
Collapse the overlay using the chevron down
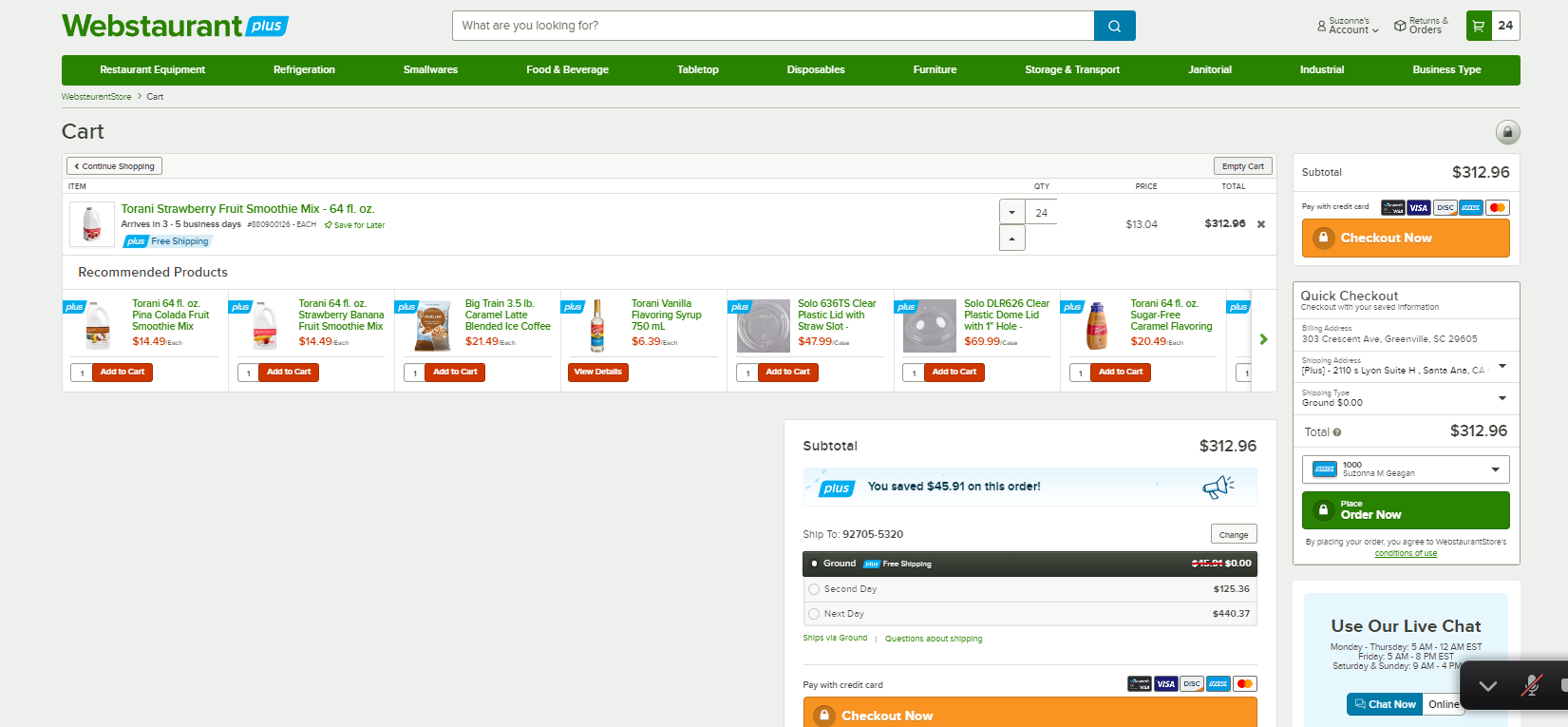[x=1488, y=685]
